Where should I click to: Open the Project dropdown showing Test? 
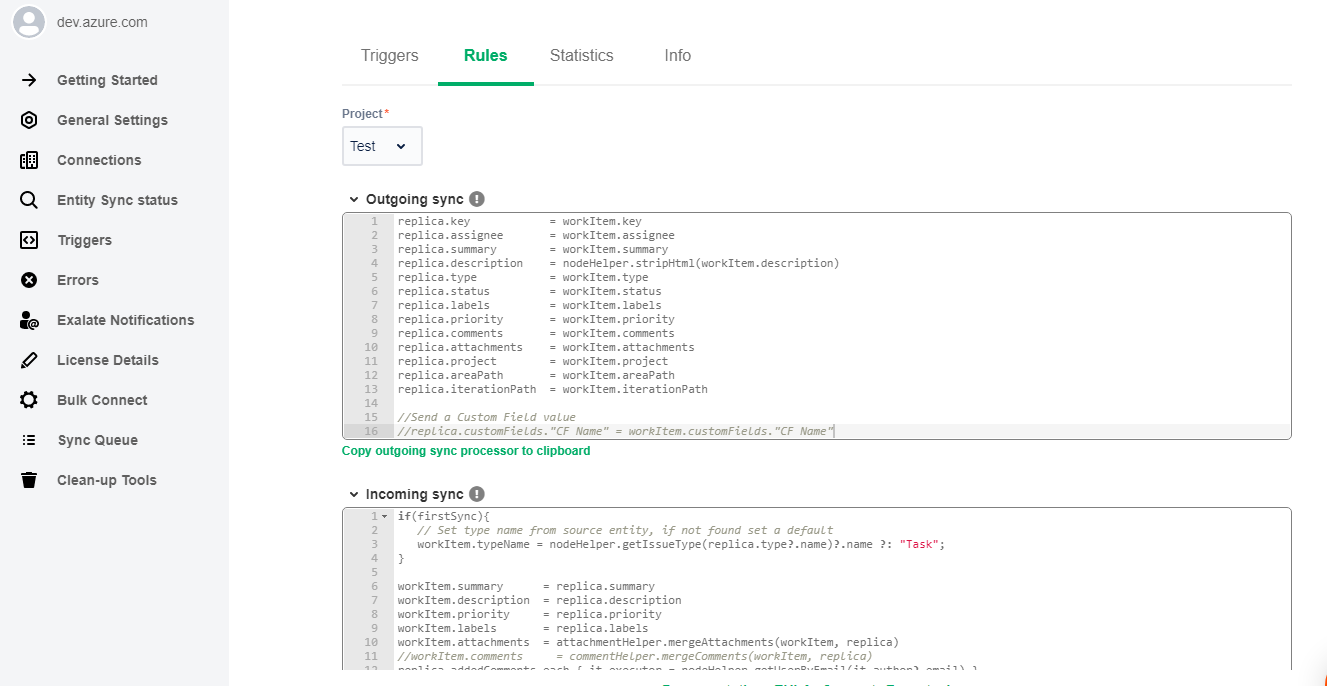click(382, 146)
